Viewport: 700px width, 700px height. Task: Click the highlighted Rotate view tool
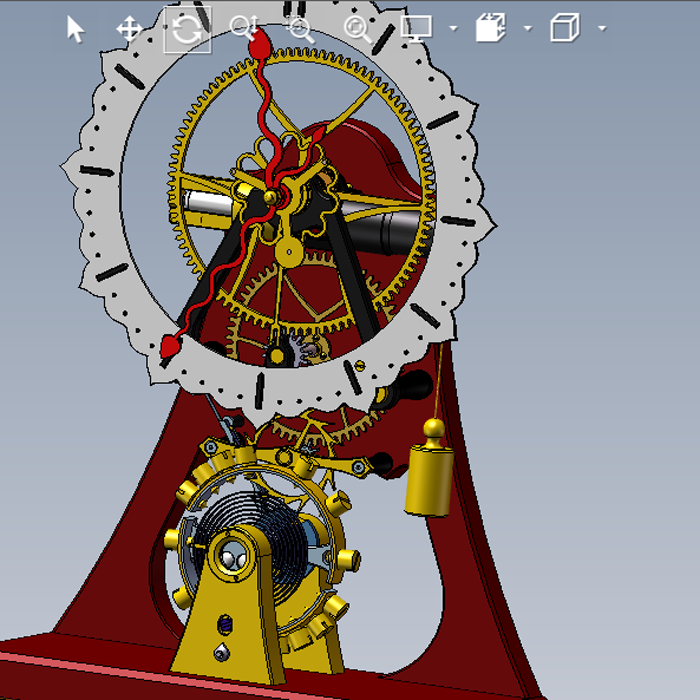(188, 30)
